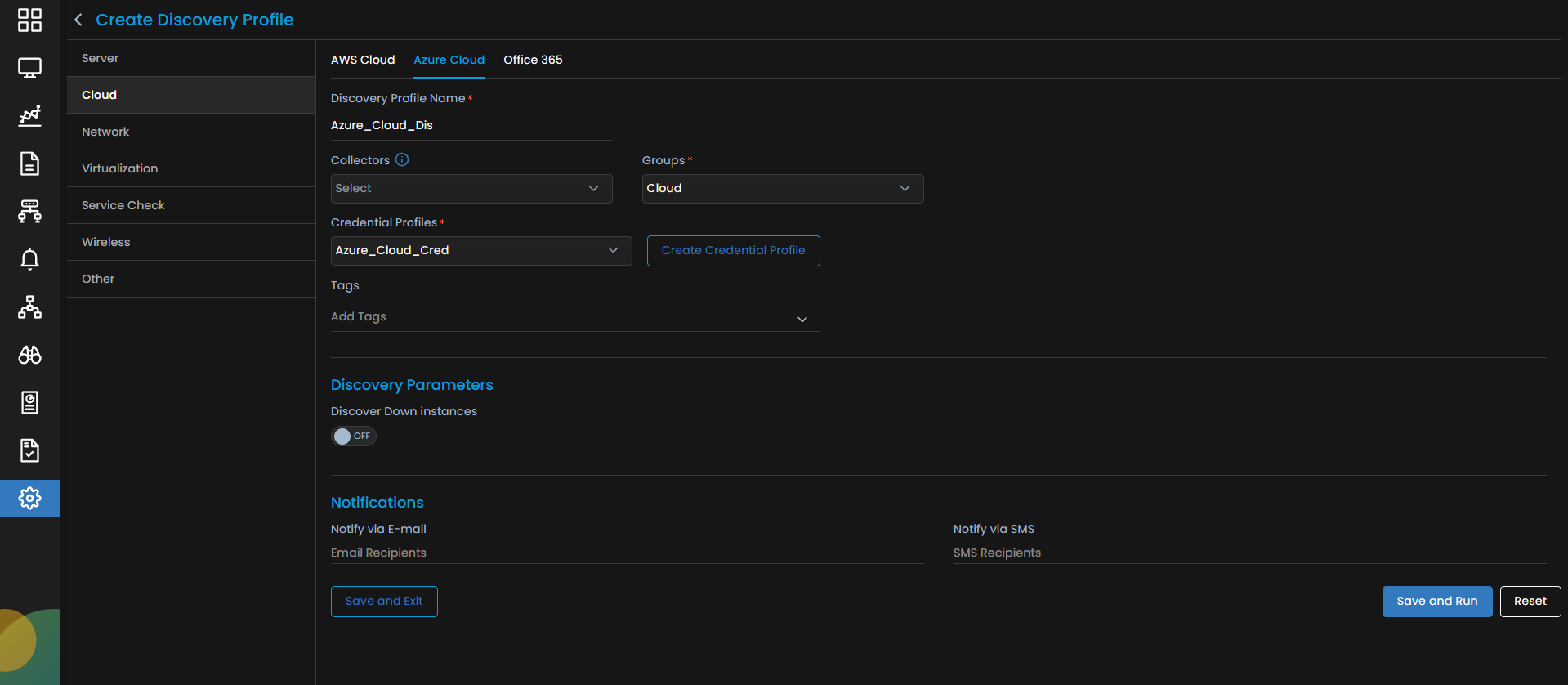This screenshot has width=1568, height=685.
Task: Expand the Add Tags dropdown
Action: coord(575,317)
